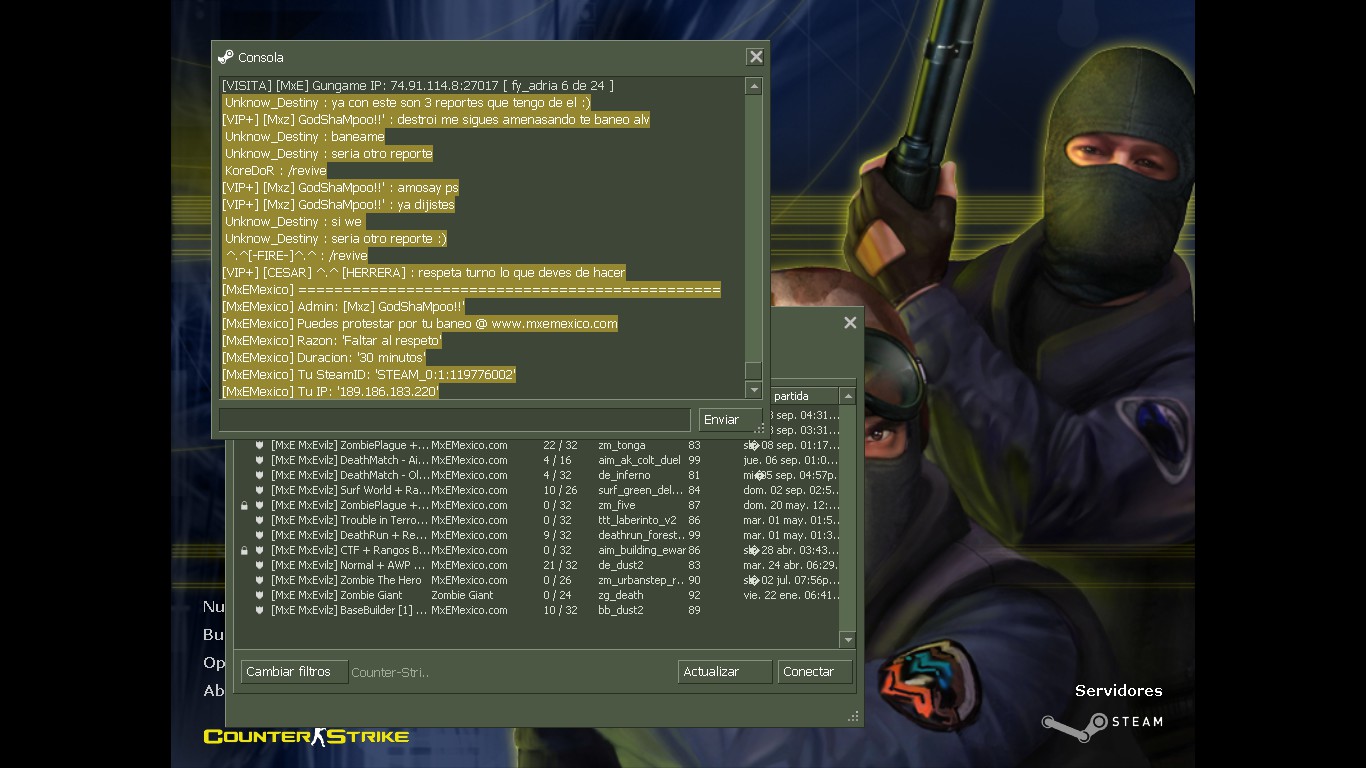Click server list scrollbar down arrow

tap(847, 640)
